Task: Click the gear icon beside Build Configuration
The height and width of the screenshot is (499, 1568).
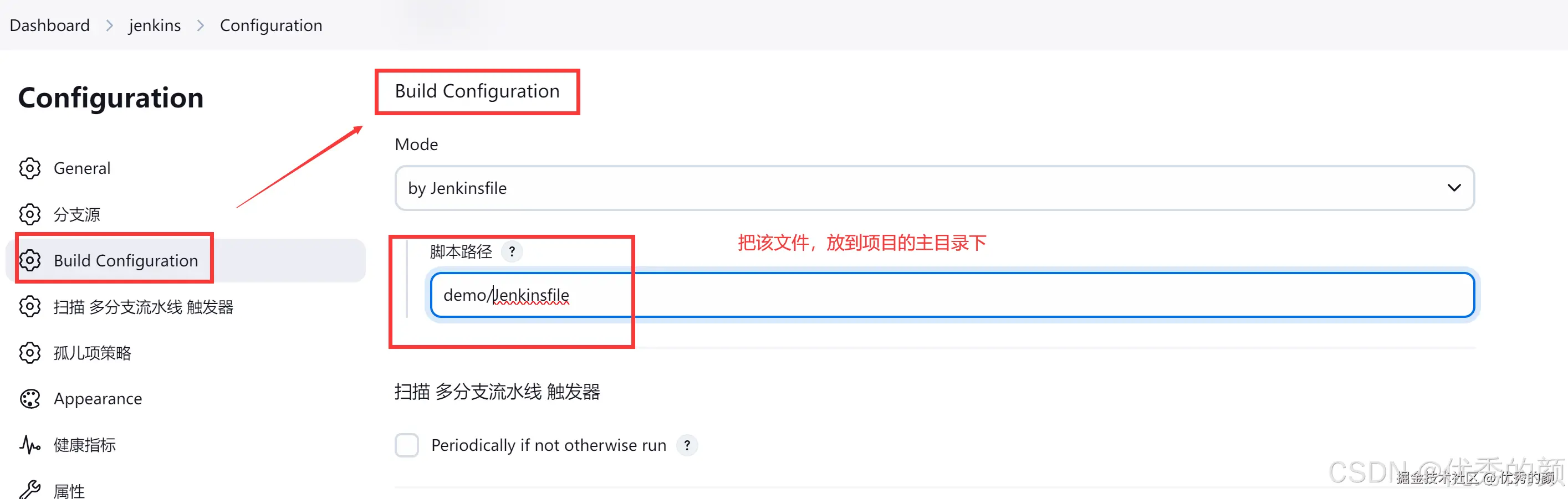Action: pyautogui.click(x=29, y=260)
